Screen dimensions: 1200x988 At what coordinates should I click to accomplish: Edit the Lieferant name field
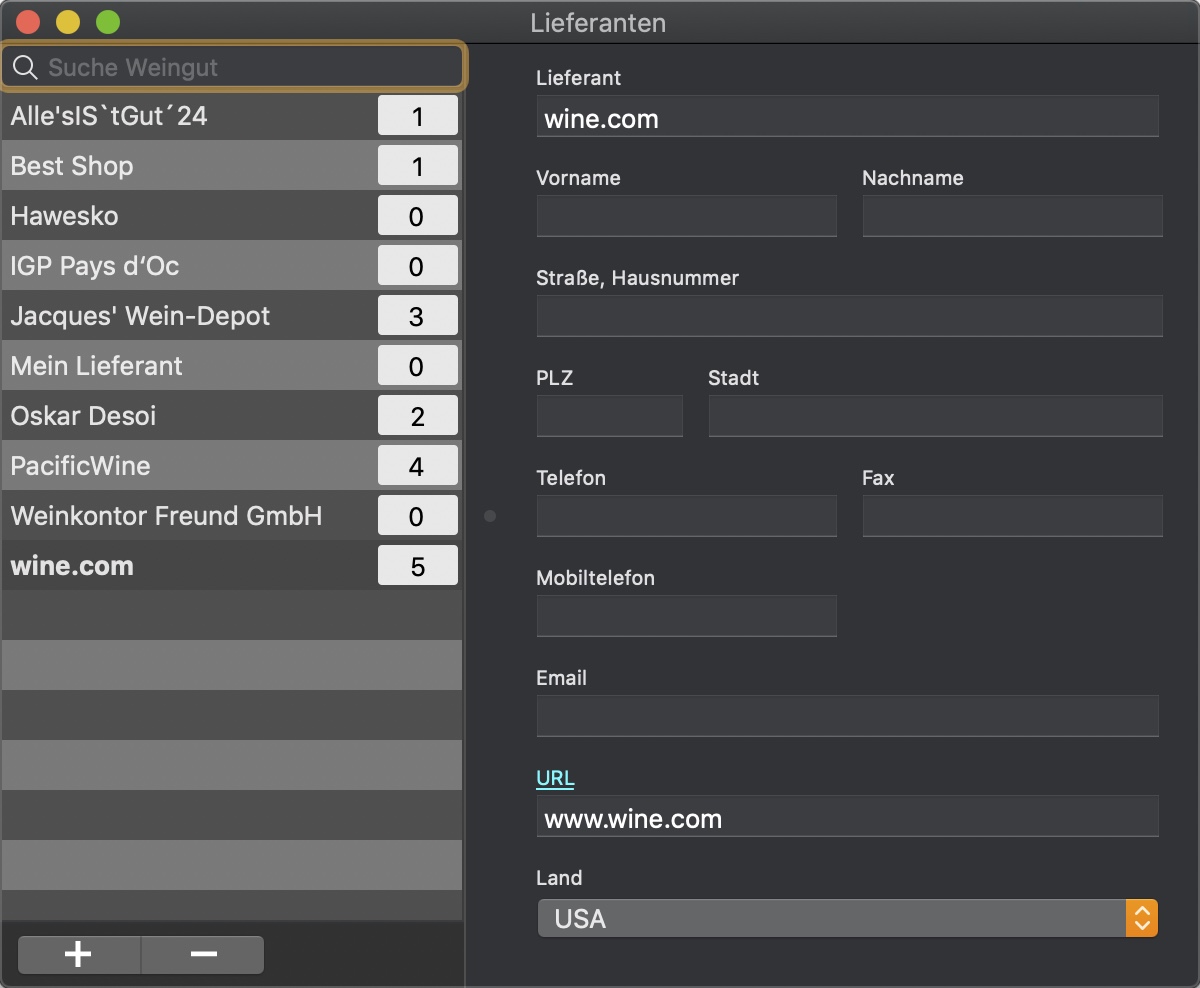848,116
